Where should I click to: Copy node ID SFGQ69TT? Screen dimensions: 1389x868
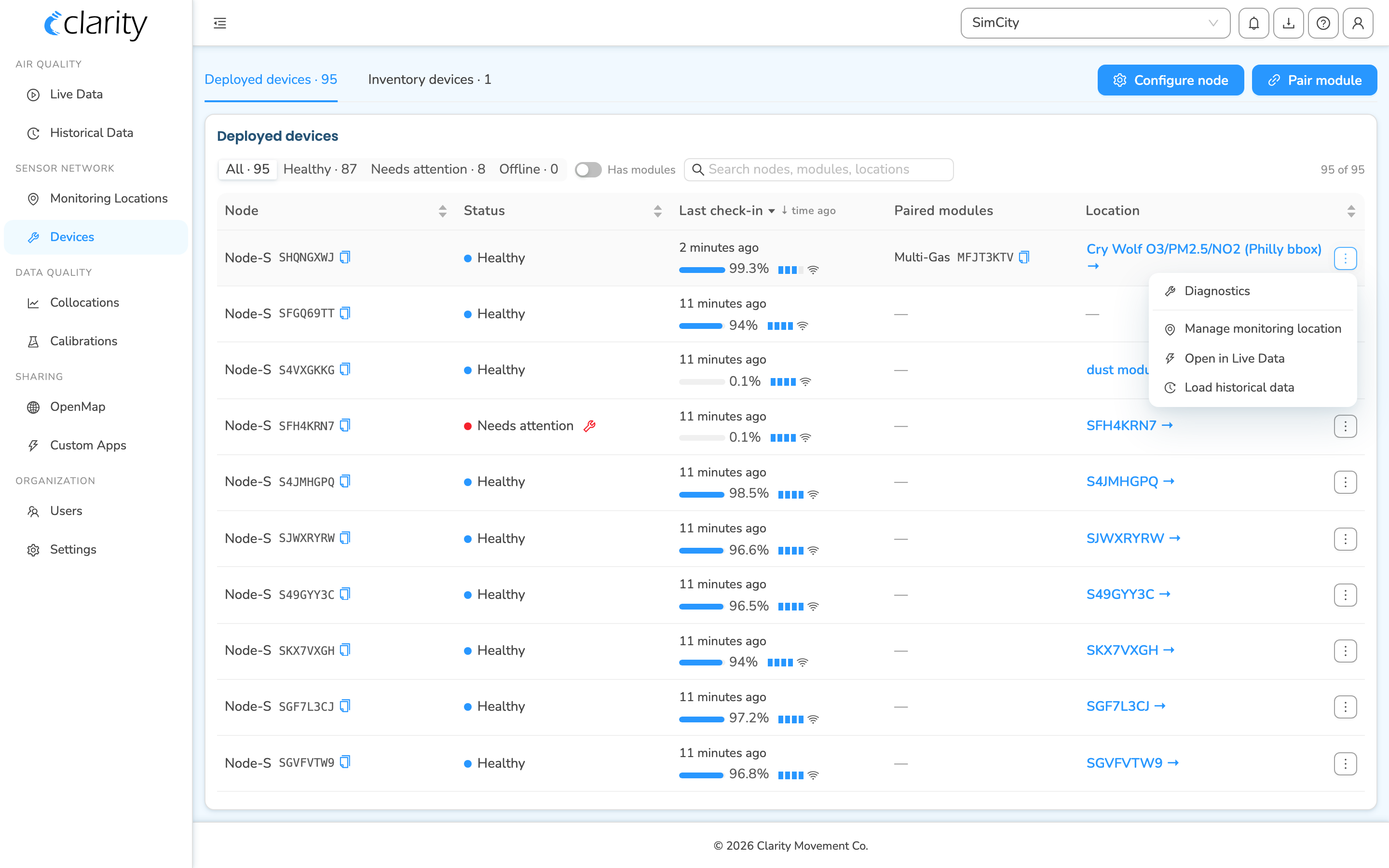(x=345, y=313)
